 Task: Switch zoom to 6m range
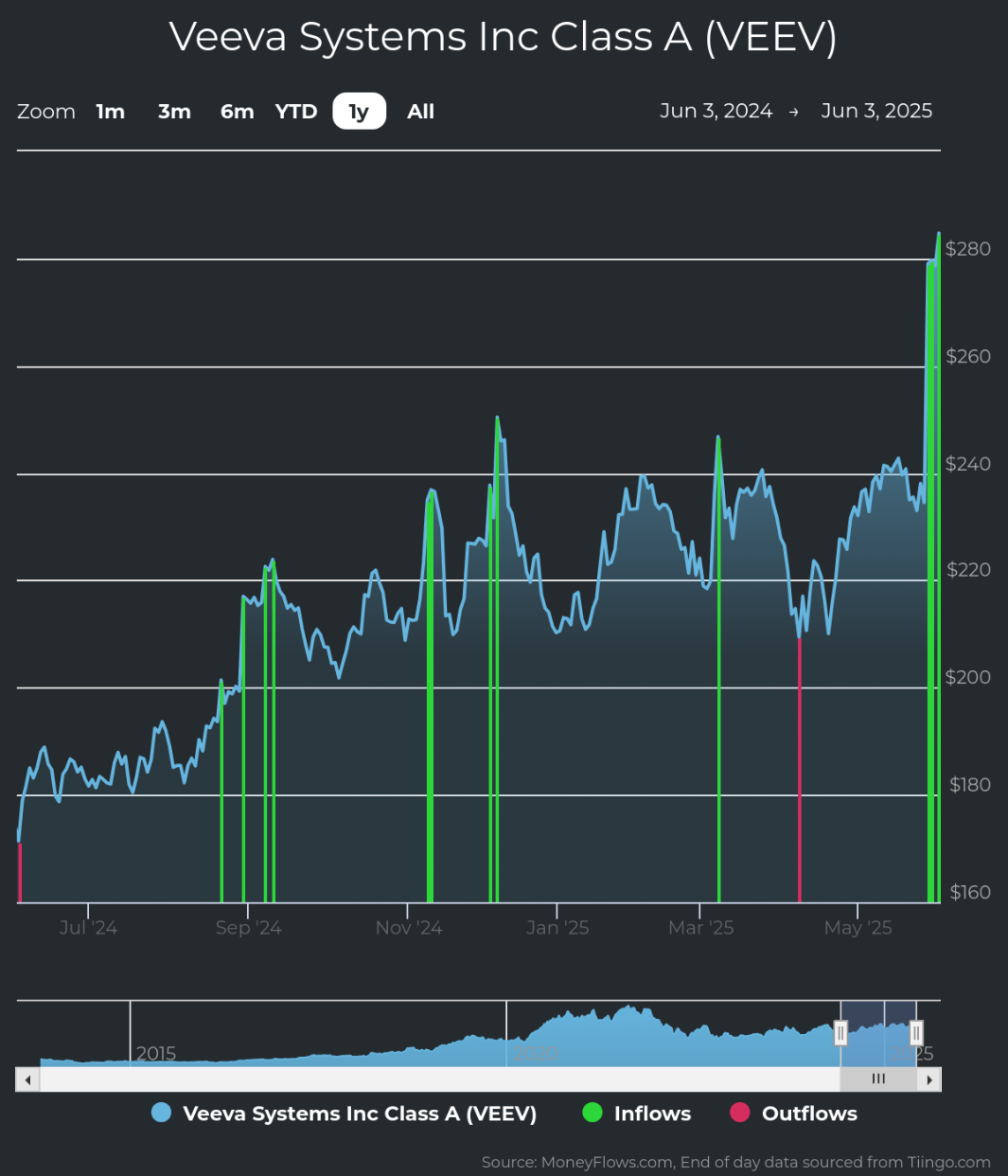click(237, 112)
